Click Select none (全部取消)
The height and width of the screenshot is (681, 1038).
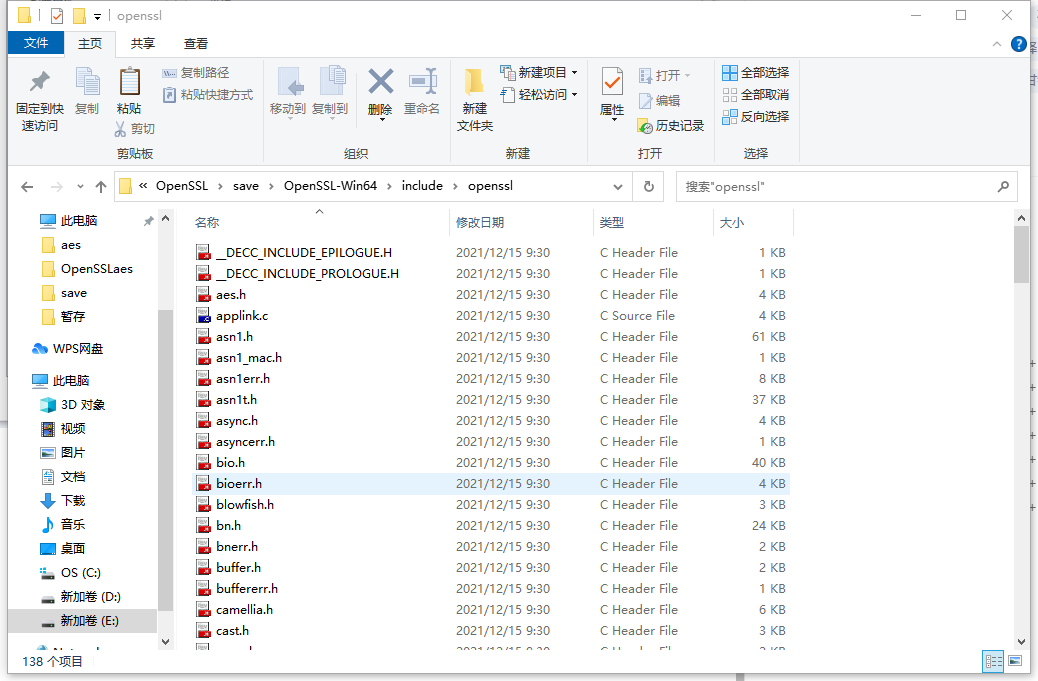(x=755, y=95)
